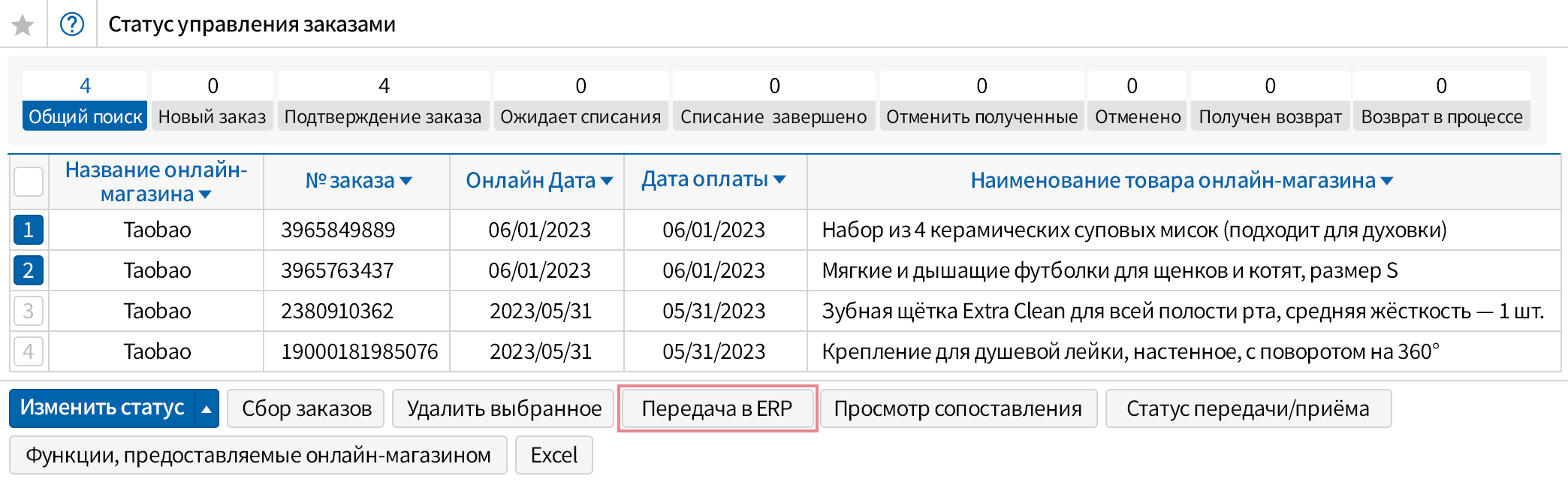The image size is (1568, 482).
Task: Click the favorite star icon
Action: 23,25
